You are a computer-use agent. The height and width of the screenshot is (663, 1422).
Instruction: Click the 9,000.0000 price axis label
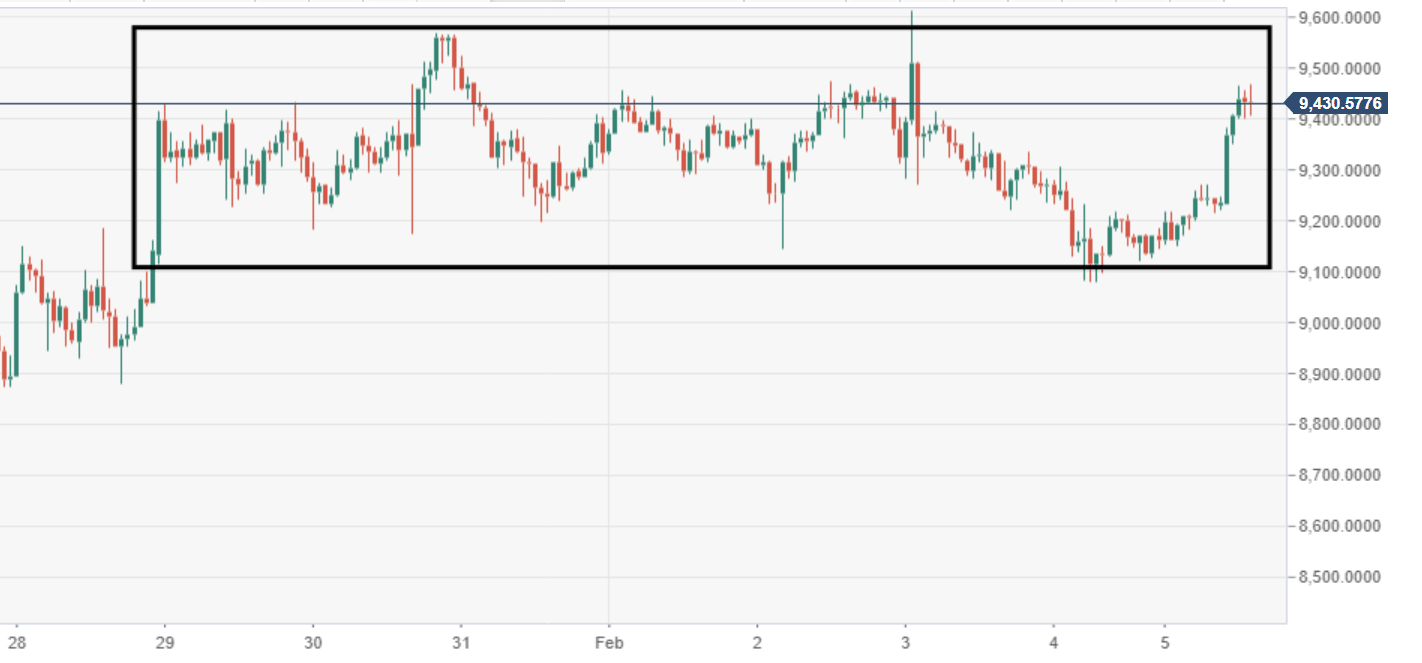pos(1339,323)
